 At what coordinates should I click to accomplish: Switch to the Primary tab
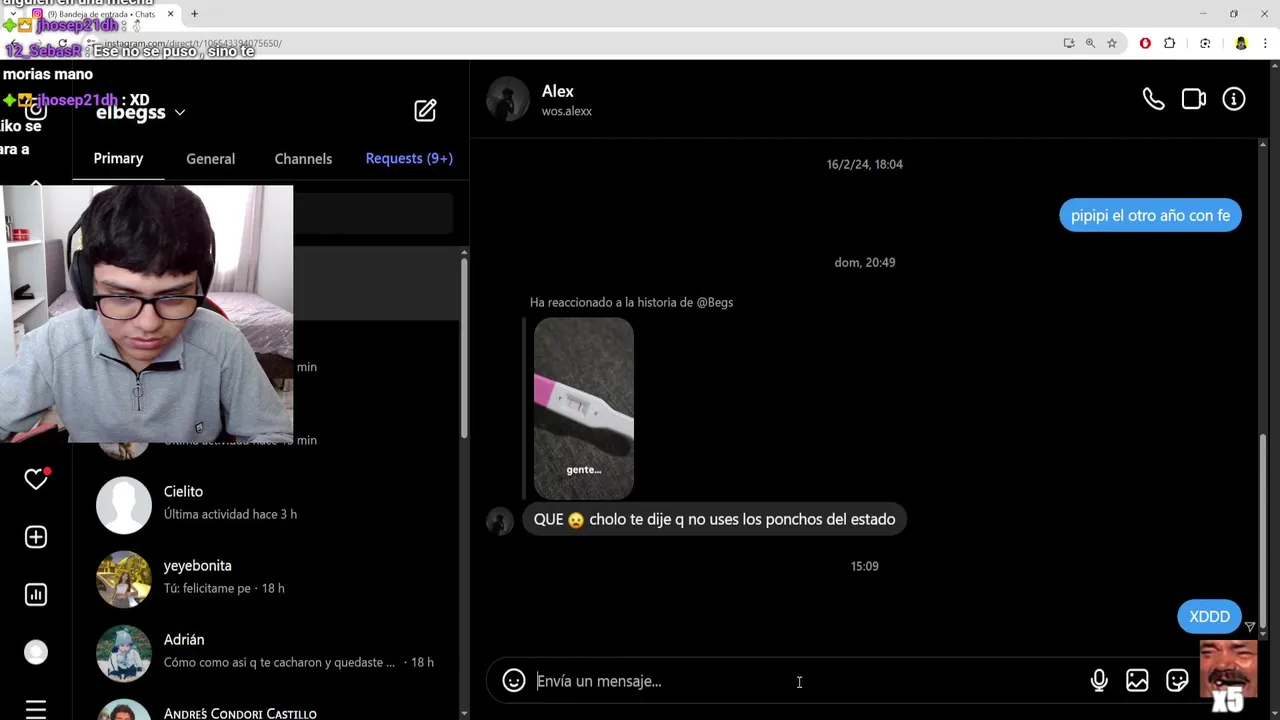118,158
